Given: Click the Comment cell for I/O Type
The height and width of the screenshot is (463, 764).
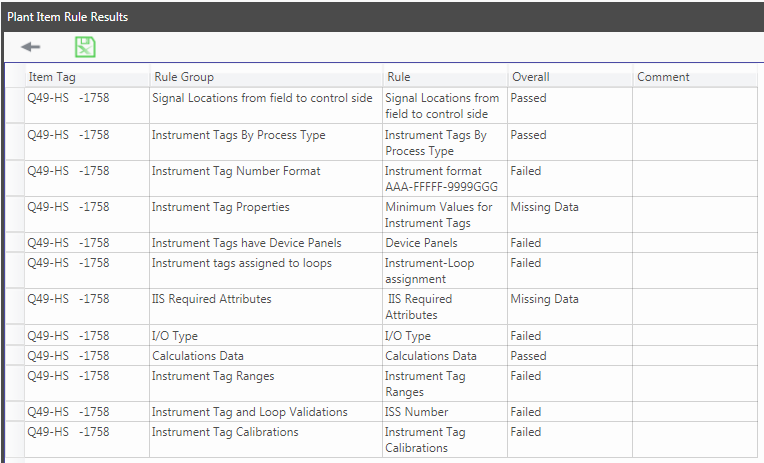Looking at the screenshot, I should click(697, 336).
